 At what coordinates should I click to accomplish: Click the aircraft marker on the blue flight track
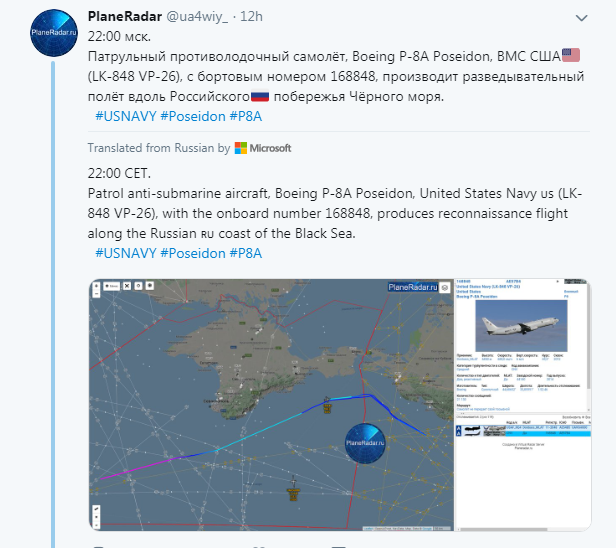click(329, 402)
